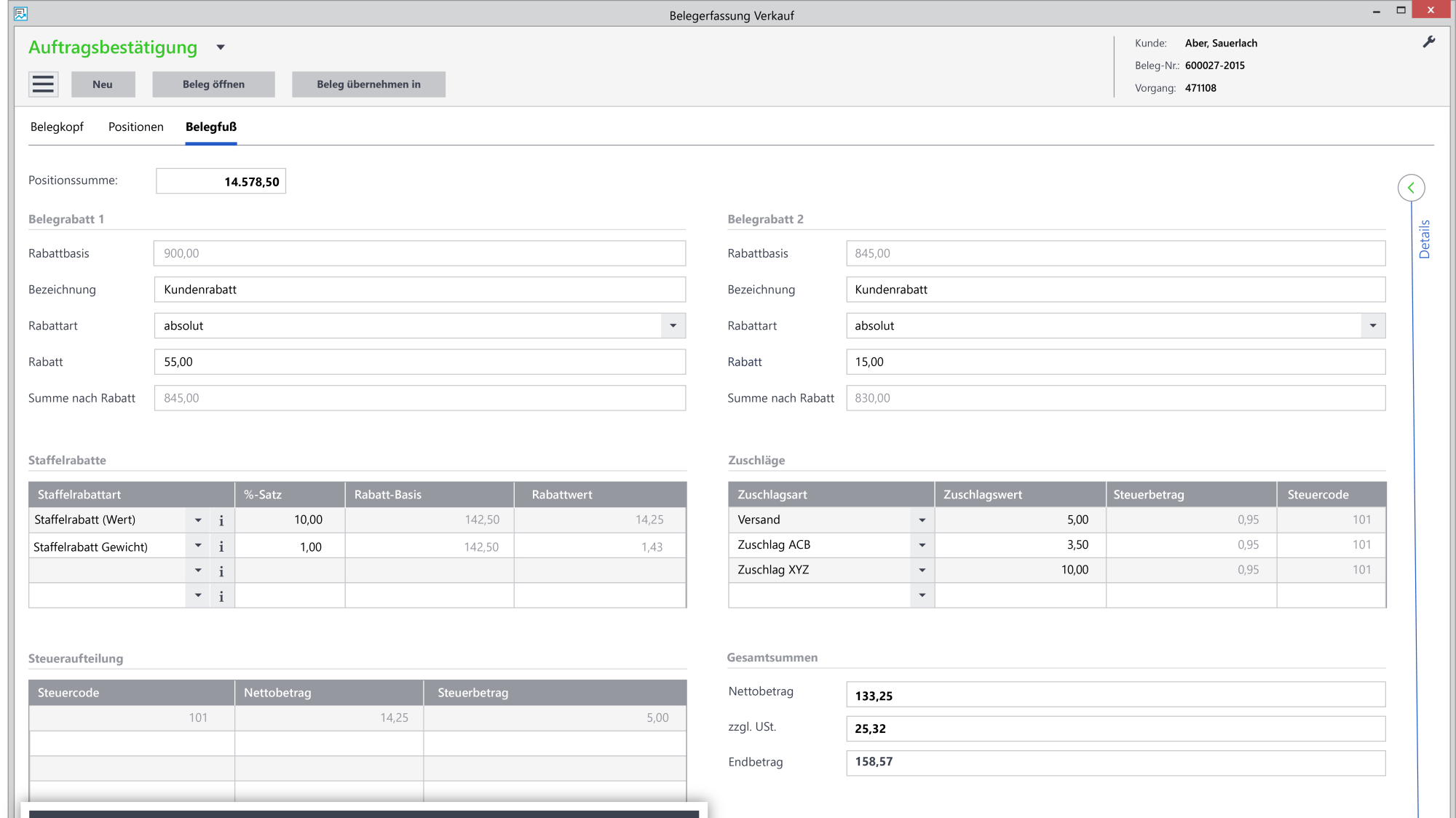Click info icon in fourth Staffelrabatte row
This screenshot has width=1456, height=818.
pos(221,596)
